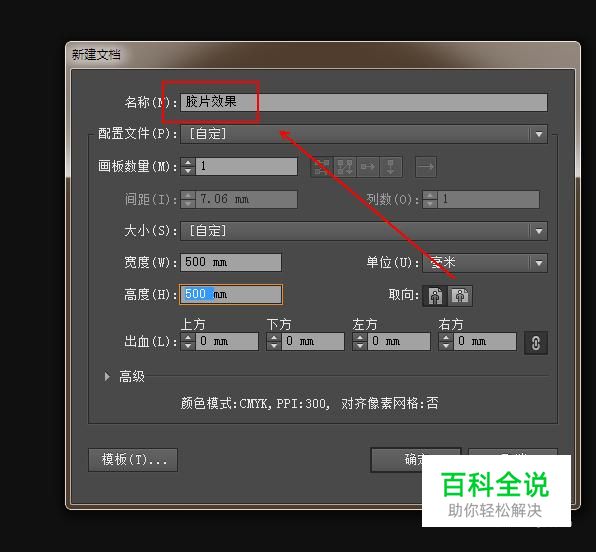This screenshot has width=596, height=552.
Task: Open templates with the 模板(T)... button
Action: 133,460
